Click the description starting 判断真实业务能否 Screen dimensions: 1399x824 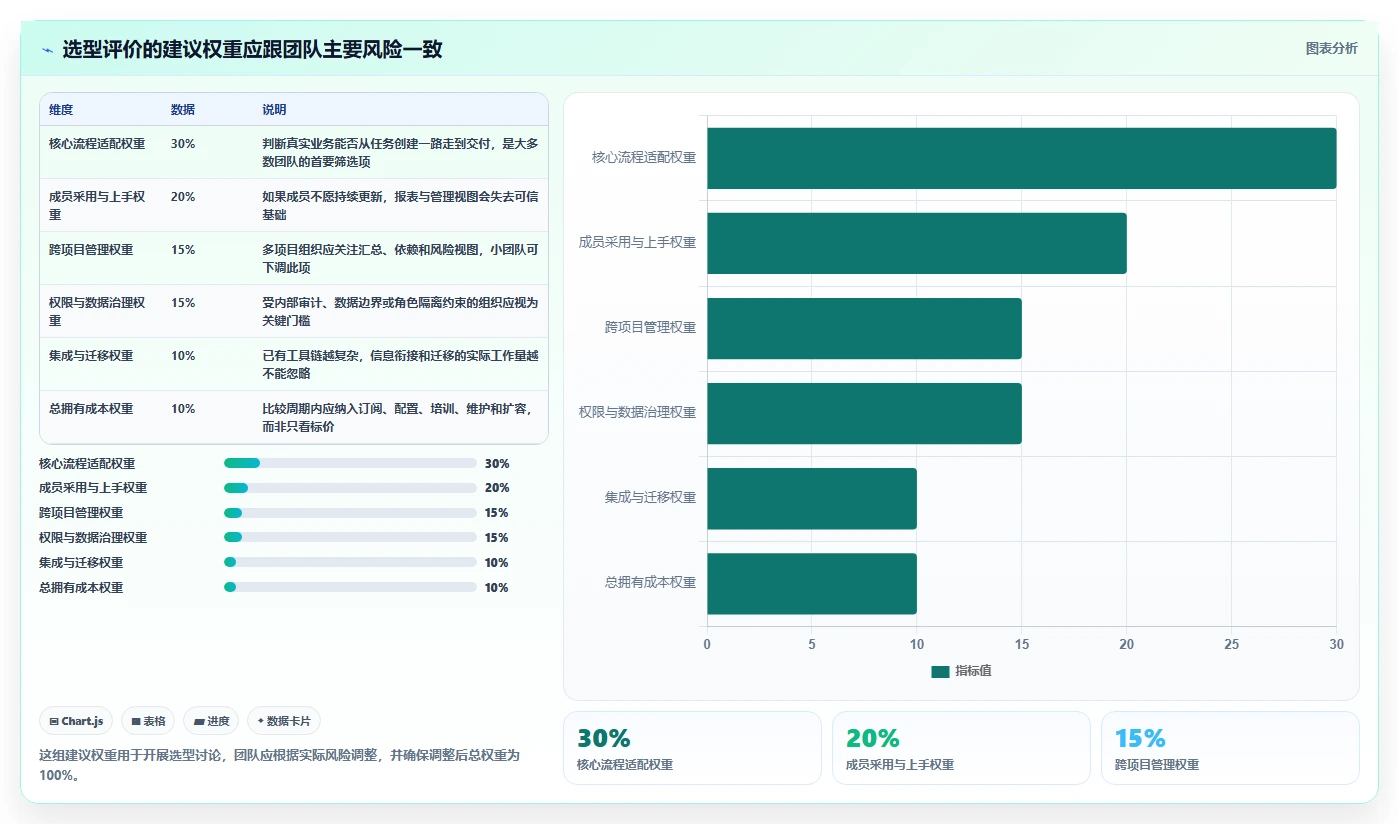[400, 152]
